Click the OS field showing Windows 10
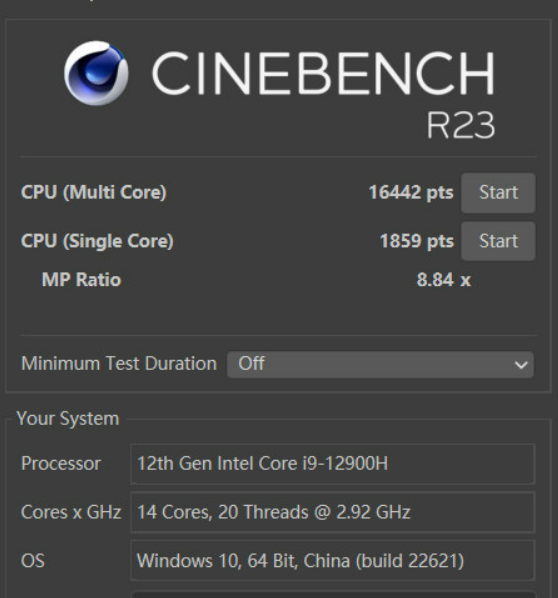The height and width of the screenshot is (598, 558). pyautogui.click(x=333, y=561)
